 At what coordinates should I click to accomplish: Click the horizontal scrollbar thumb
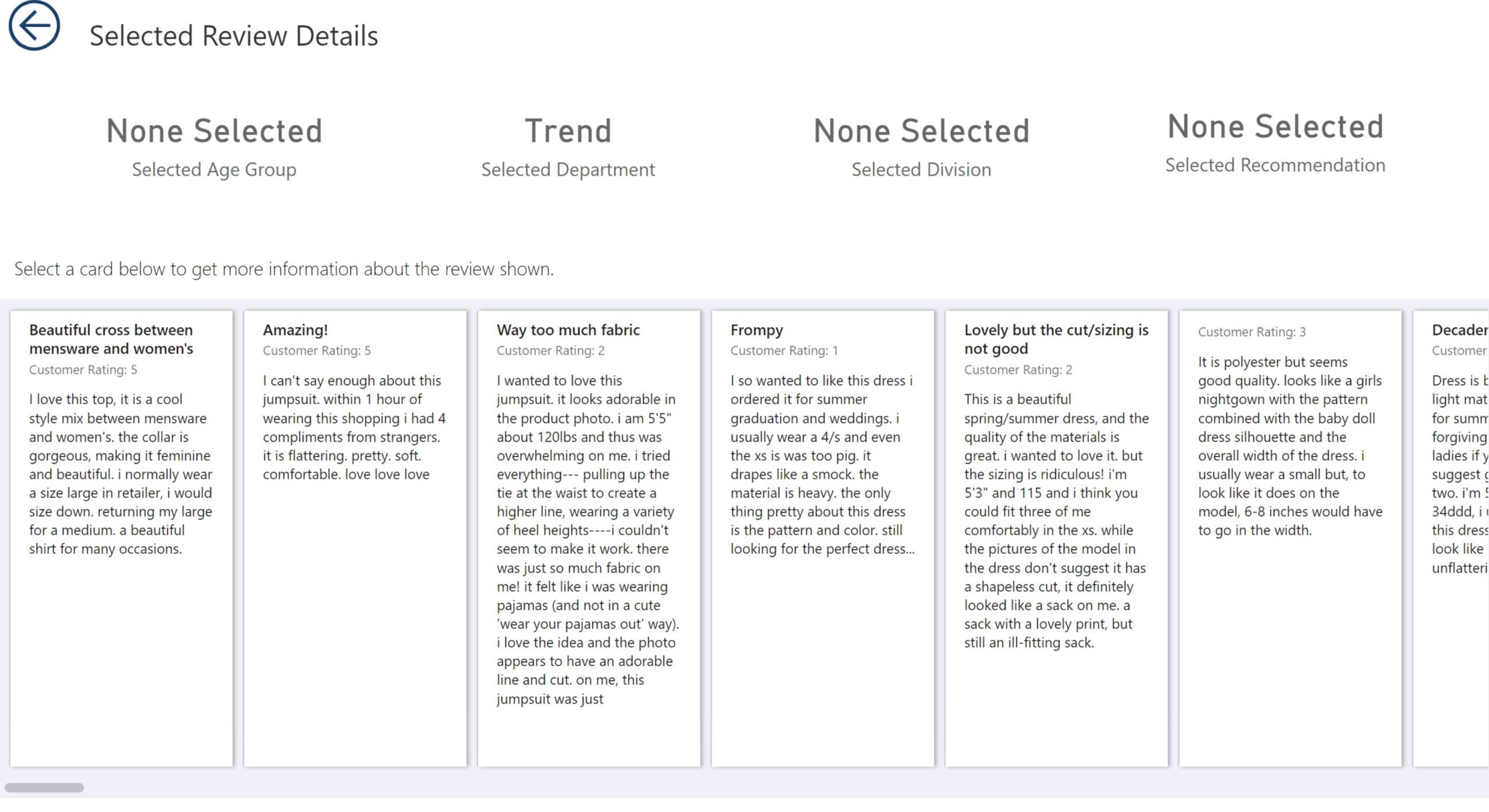point(44,788)
